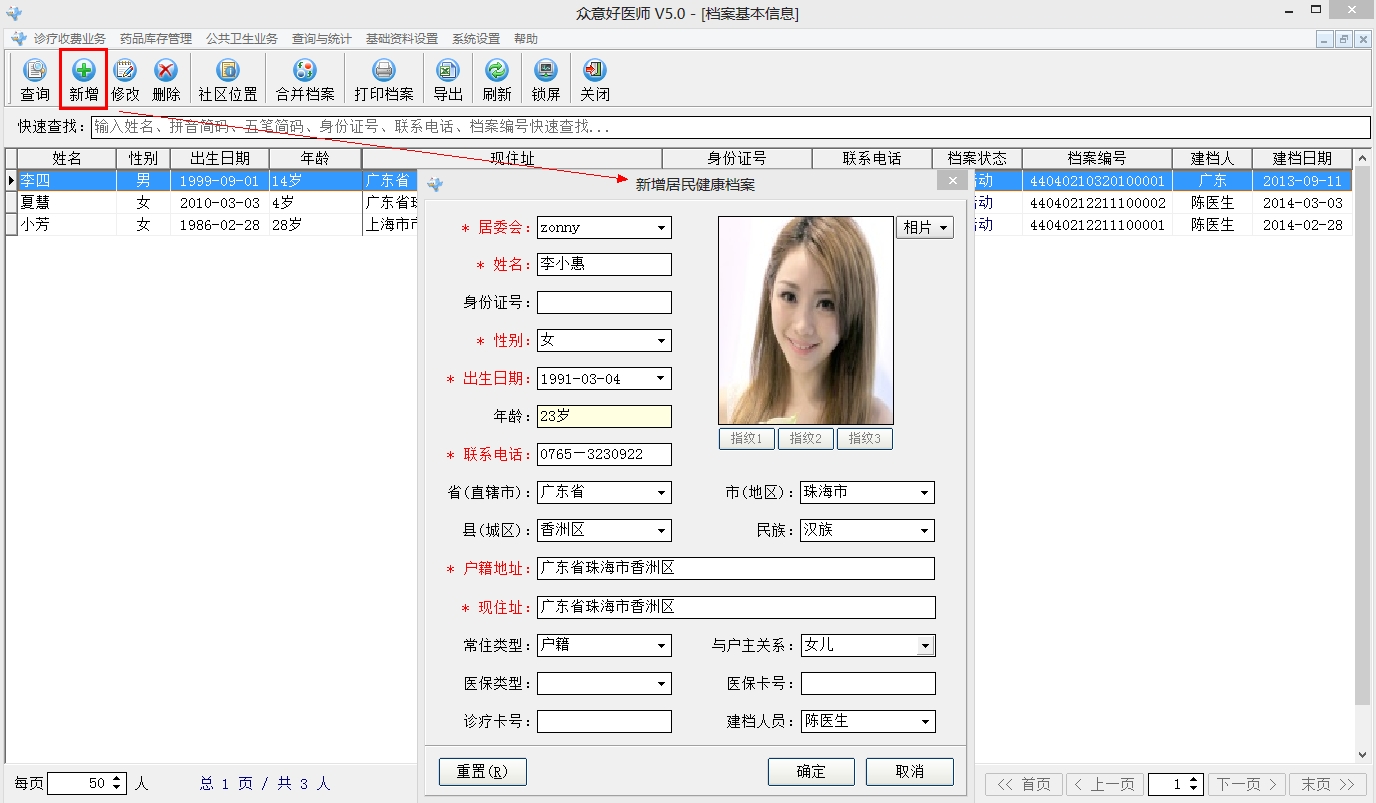Click the 确定 button
The image size is (1376, 803).
[811, 772]
